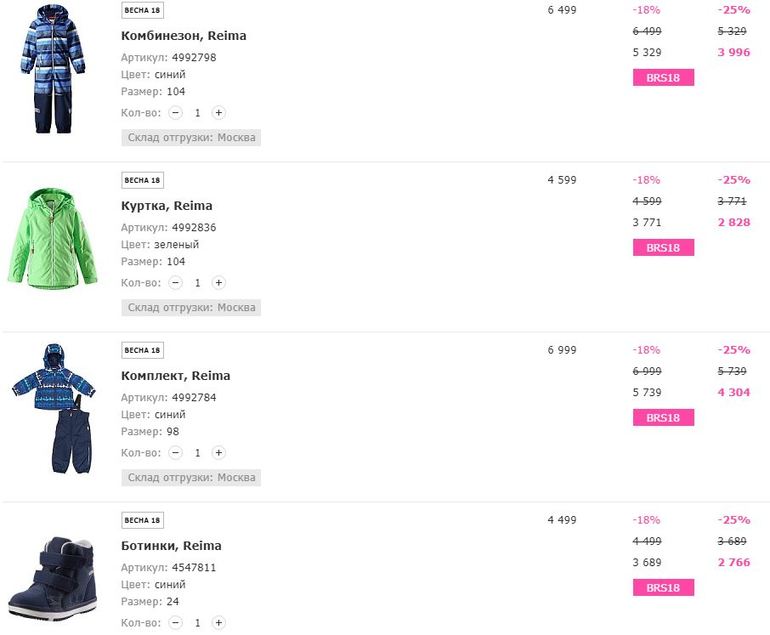This screenshot has width=770, height=635.
Task: Click the BRS18 promo badge for Куртка
Action: click(x=663, y=247)
